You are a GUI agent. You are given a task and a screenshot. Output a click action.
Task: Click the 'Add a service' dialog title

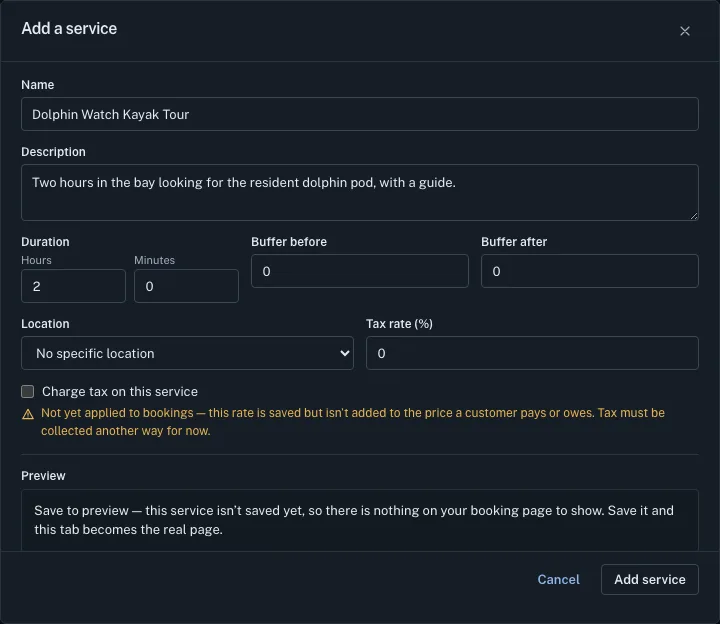click(69, 28)
